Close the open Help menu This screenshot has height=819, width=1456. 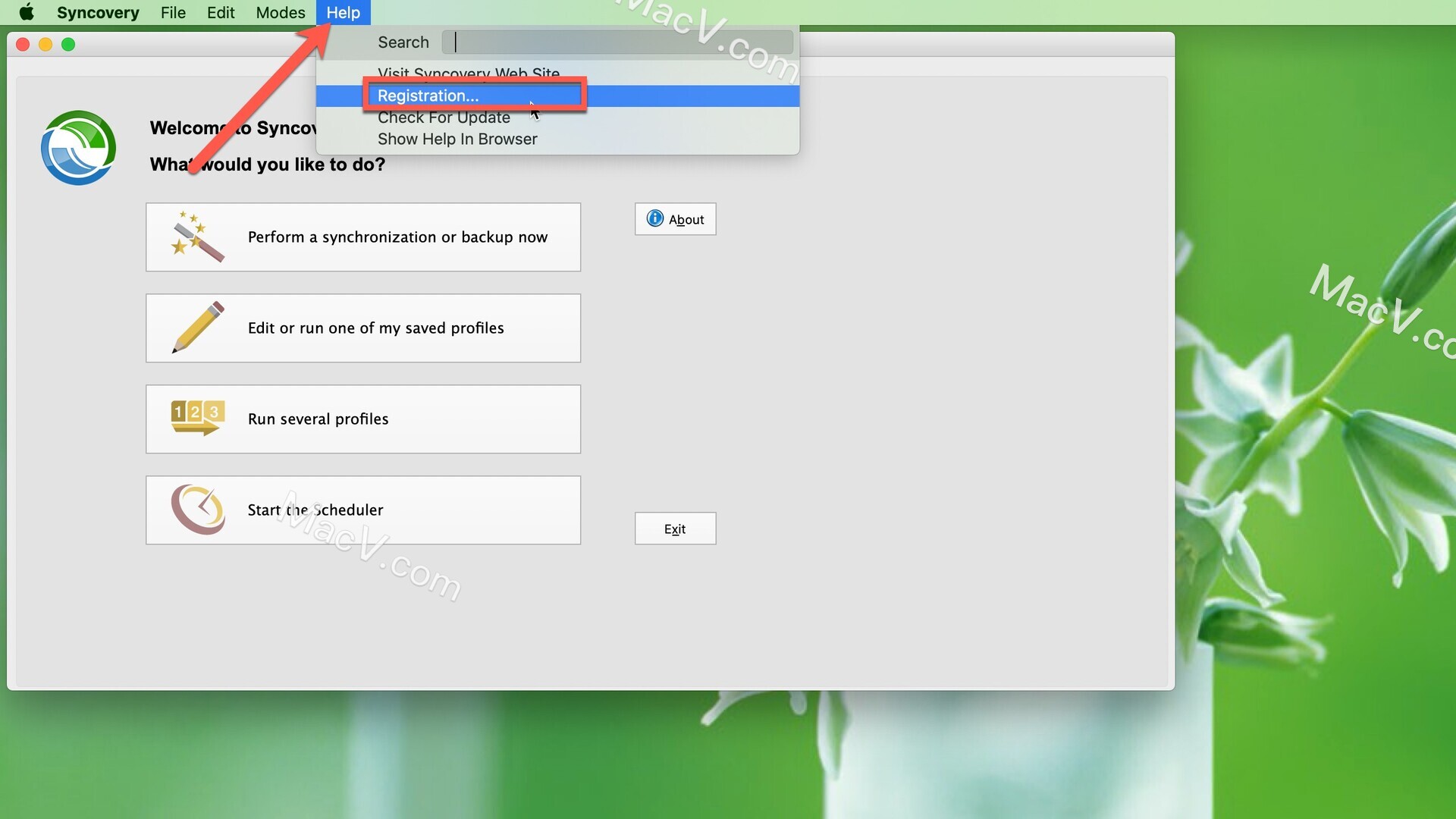pyautogui.click(x=343, y=12)
